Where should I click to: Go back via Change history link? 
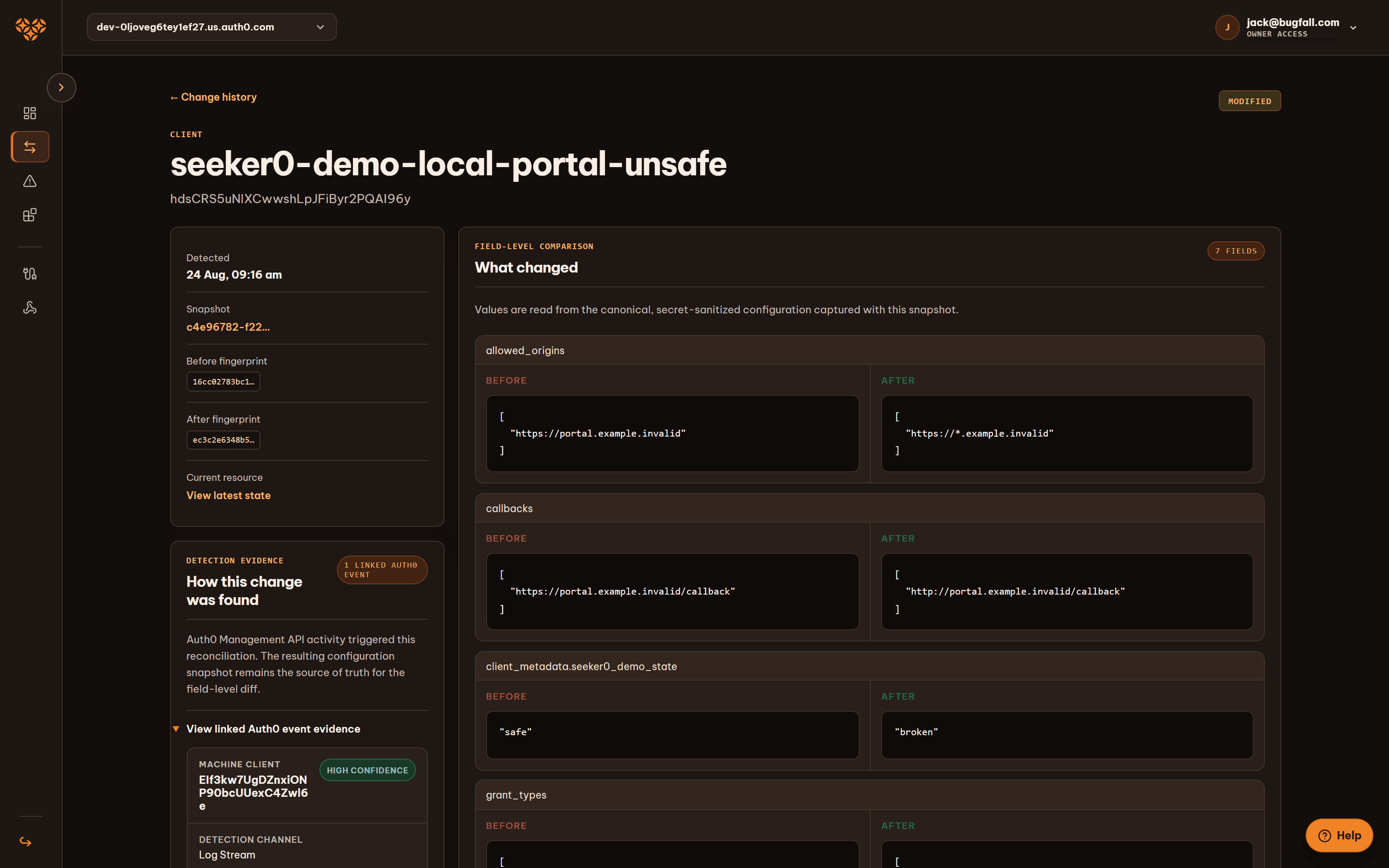(x=214, y=97)
